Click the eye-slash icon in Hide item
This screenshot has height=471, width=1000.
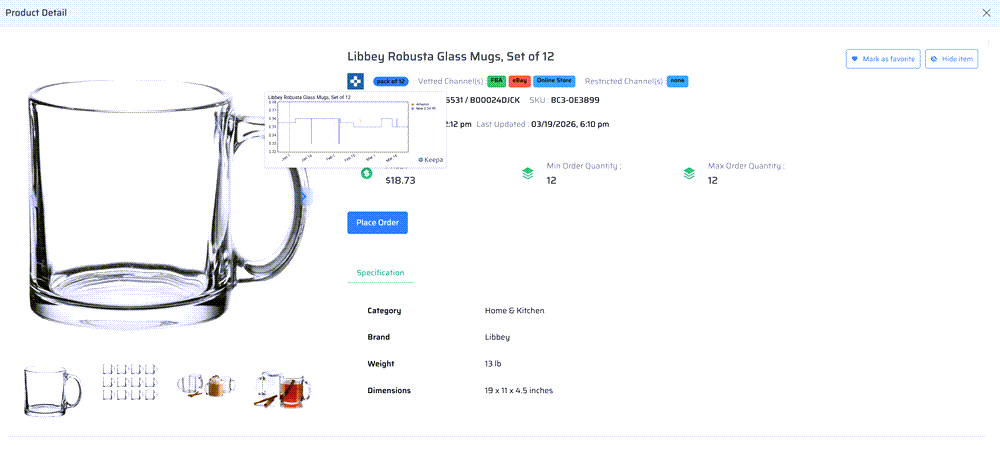pos(934,59)
